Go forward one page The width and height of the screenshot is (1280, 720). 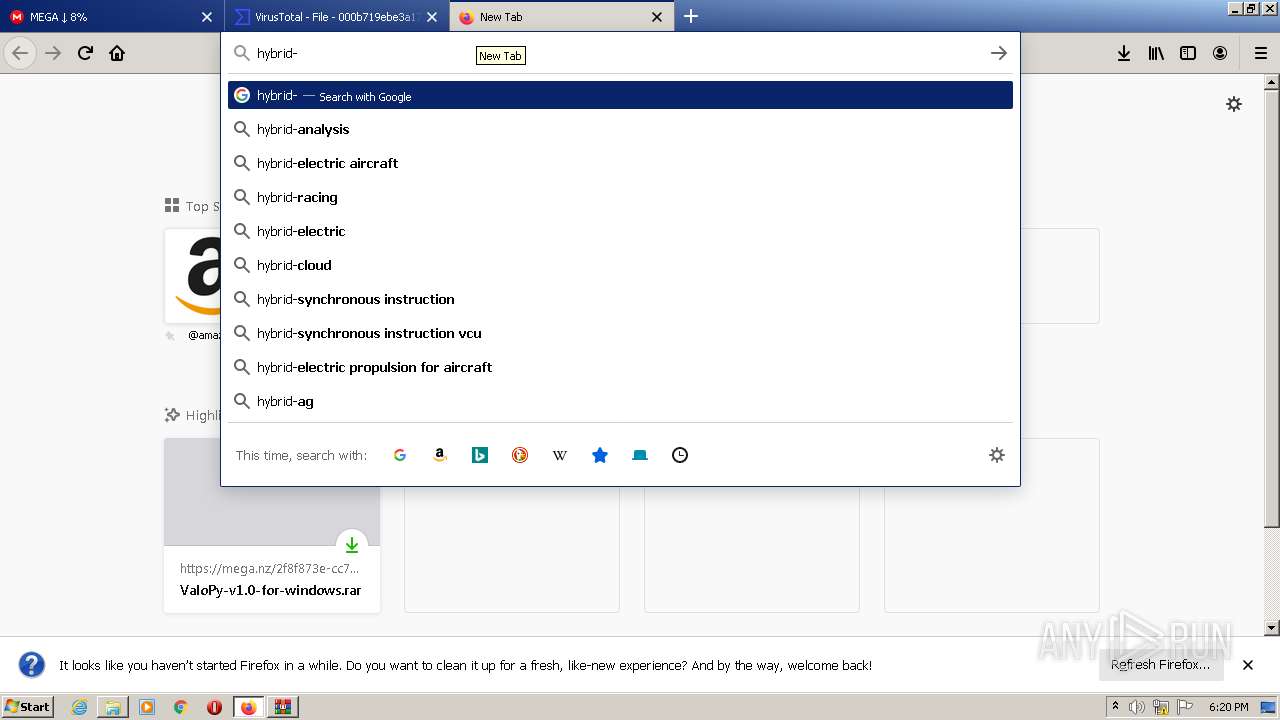coord(53,53)
